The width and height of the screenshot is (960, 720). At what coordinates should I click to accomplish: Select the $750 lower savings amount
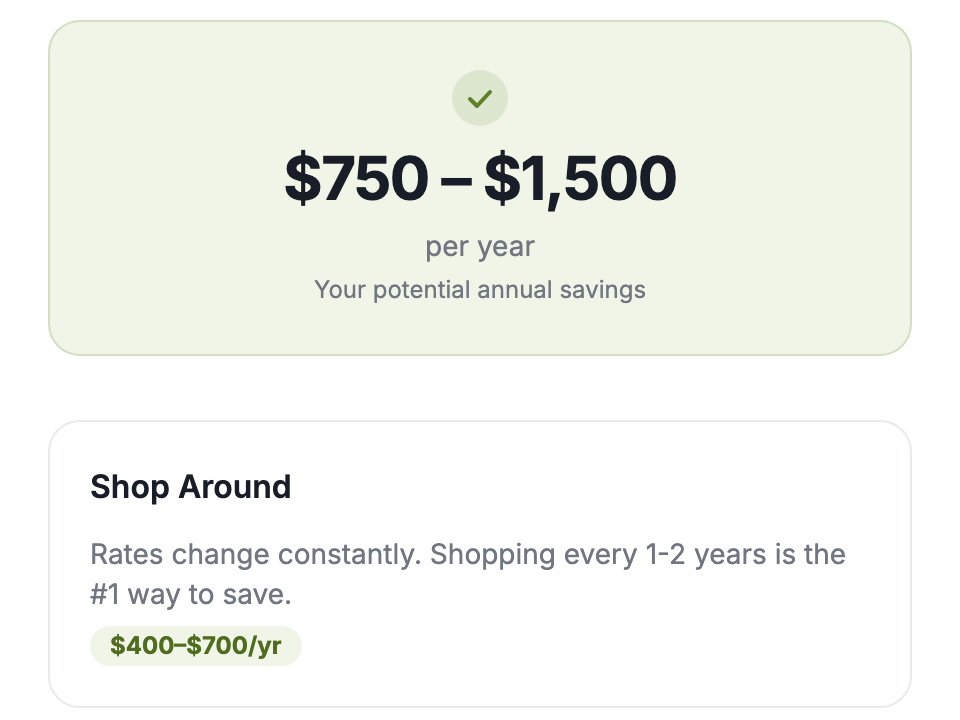pyautogui.click(x=356, y=178)
